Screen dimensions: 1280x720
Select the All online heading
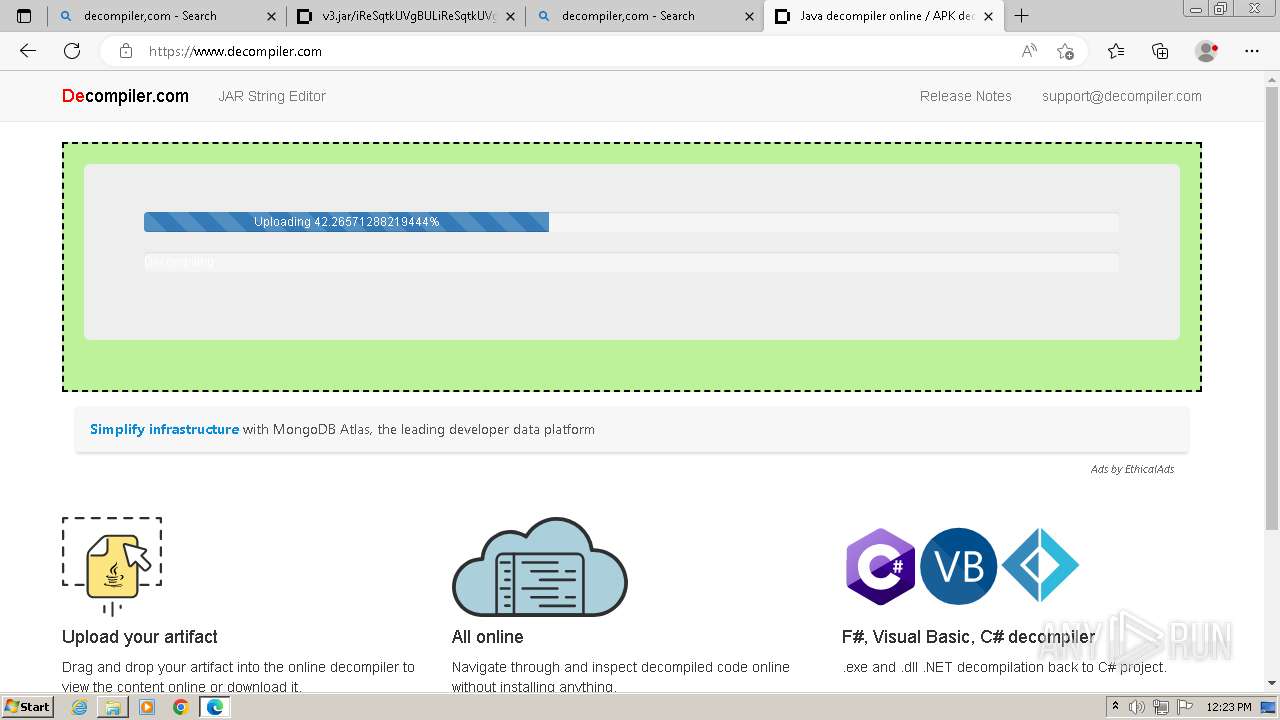488,637
